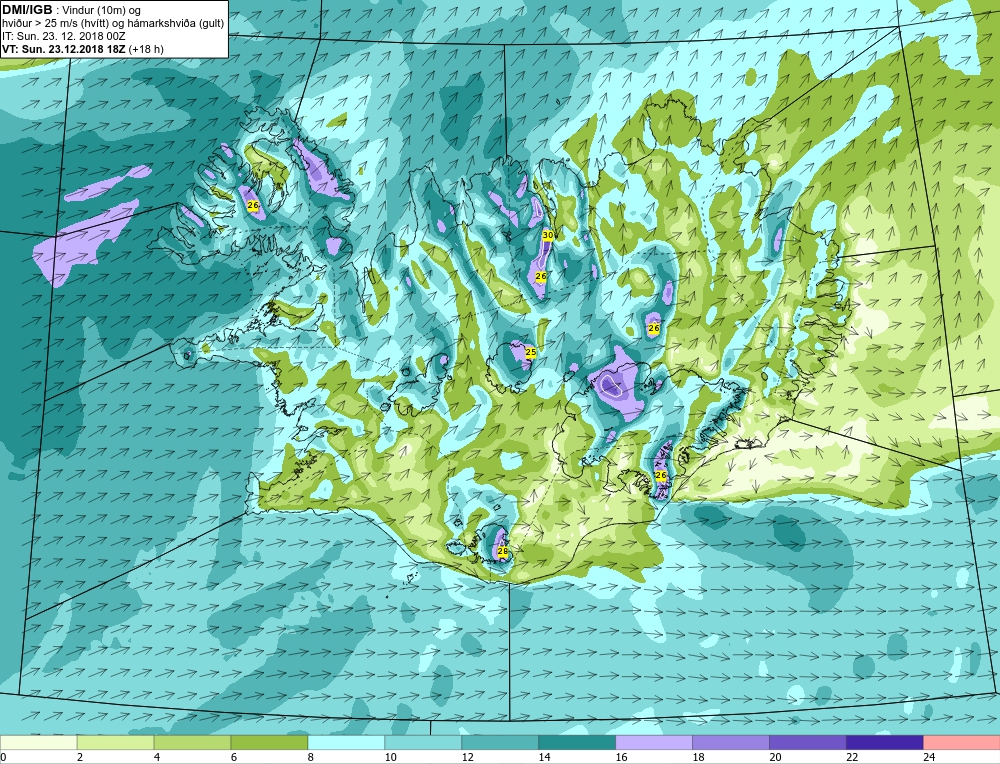Click the '(+18 h)' forecast offset text
The width and height of the screenshot is (1000, 764).
pos(146,49)
